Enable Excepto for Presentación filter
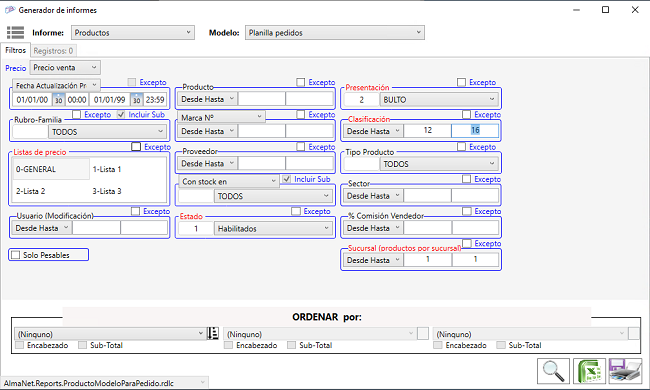The height and width of the screenshot is (390, 650). [x=461, y=82]
